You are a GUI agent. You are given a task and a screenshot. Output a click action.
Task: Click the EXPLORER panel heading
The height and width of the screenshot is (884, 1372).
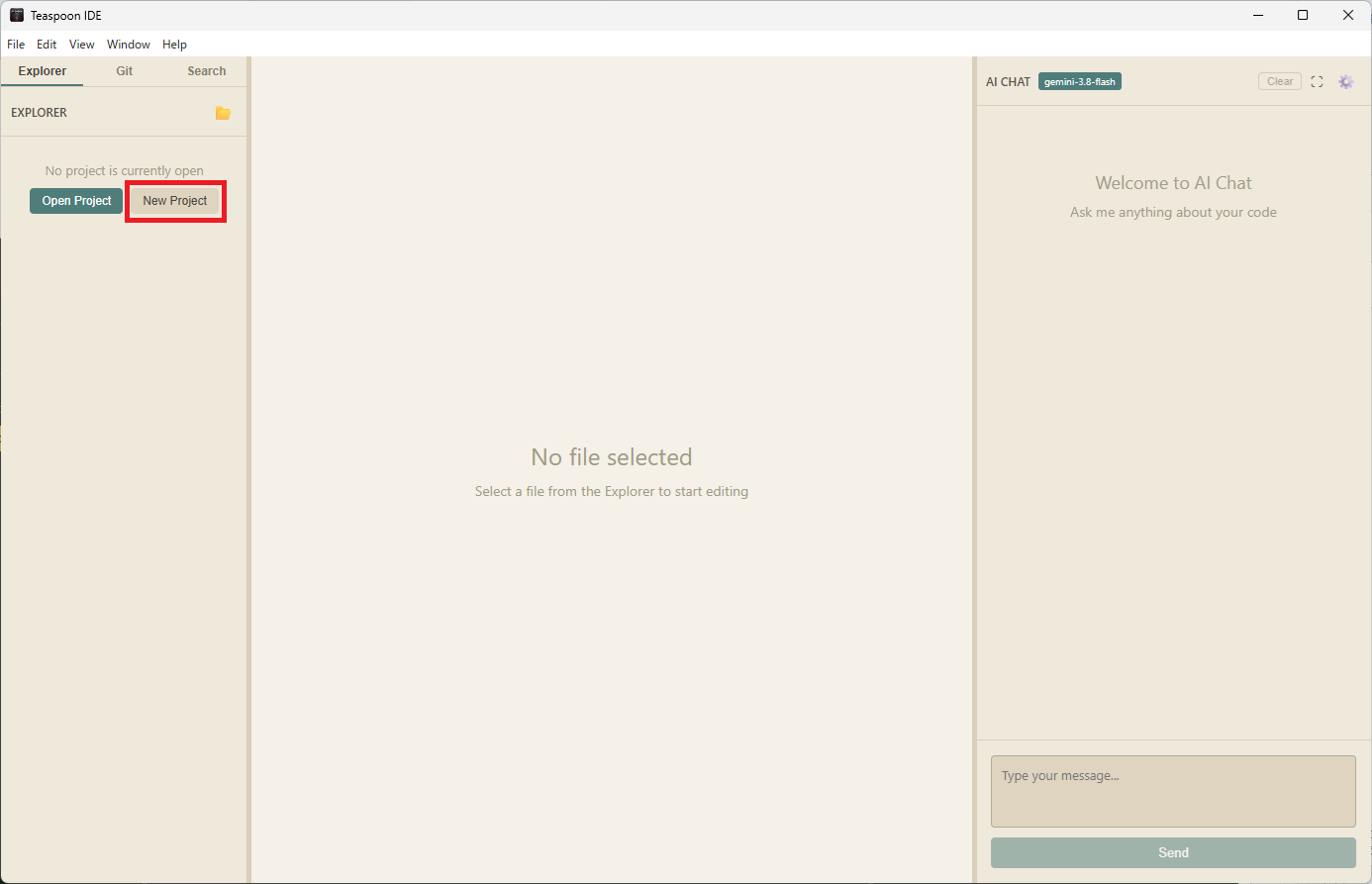[x=40, y=113]
